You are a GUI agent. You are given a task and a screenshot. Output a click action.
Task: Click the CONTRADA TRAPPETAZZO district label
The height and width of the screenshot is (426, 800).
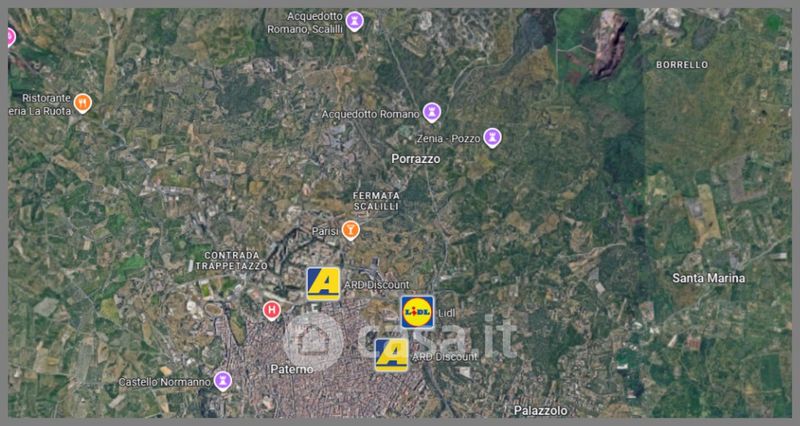coord(231,261)
